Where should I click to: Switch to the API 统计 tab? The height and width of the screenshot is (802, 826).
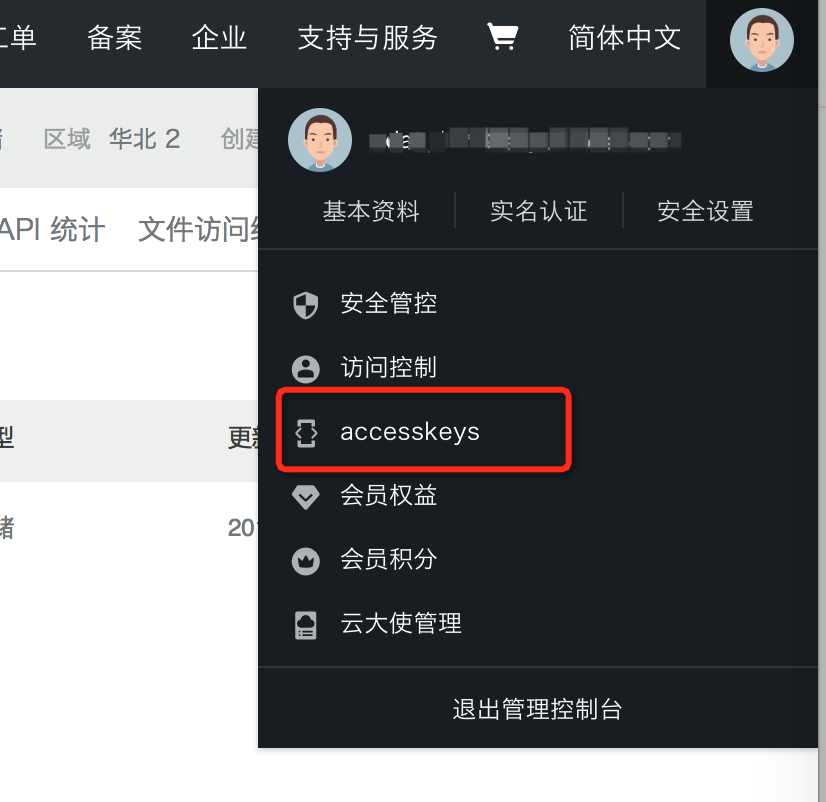[52, 229]
